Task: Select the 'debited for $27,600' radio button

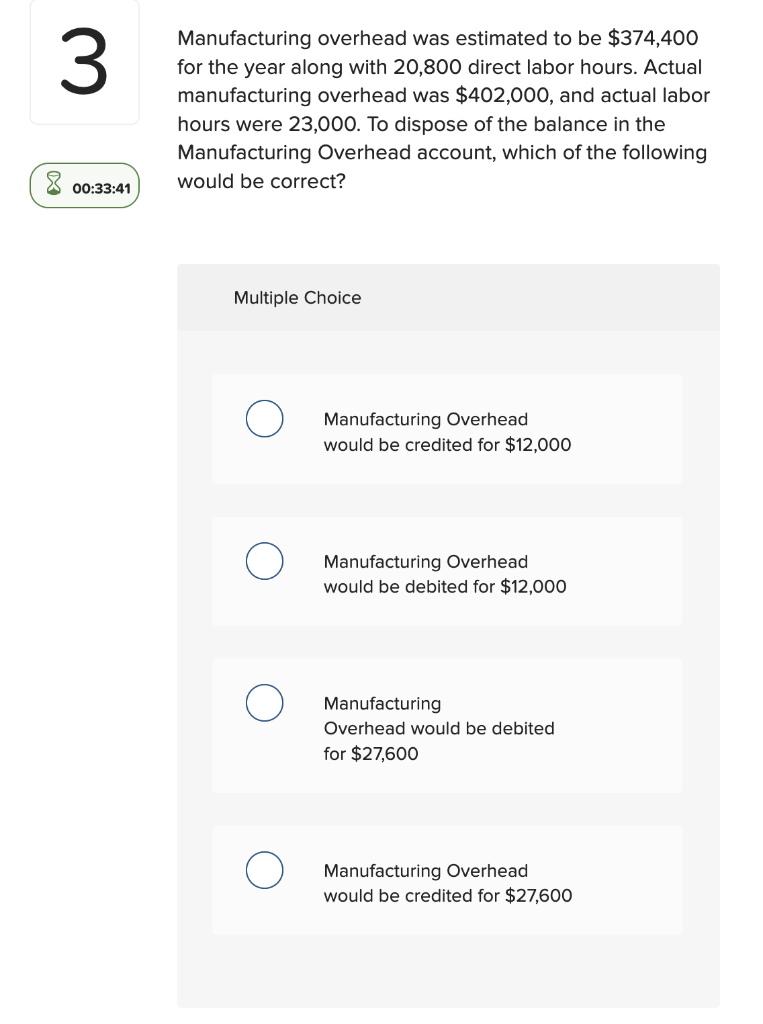Action: (264, 703)
